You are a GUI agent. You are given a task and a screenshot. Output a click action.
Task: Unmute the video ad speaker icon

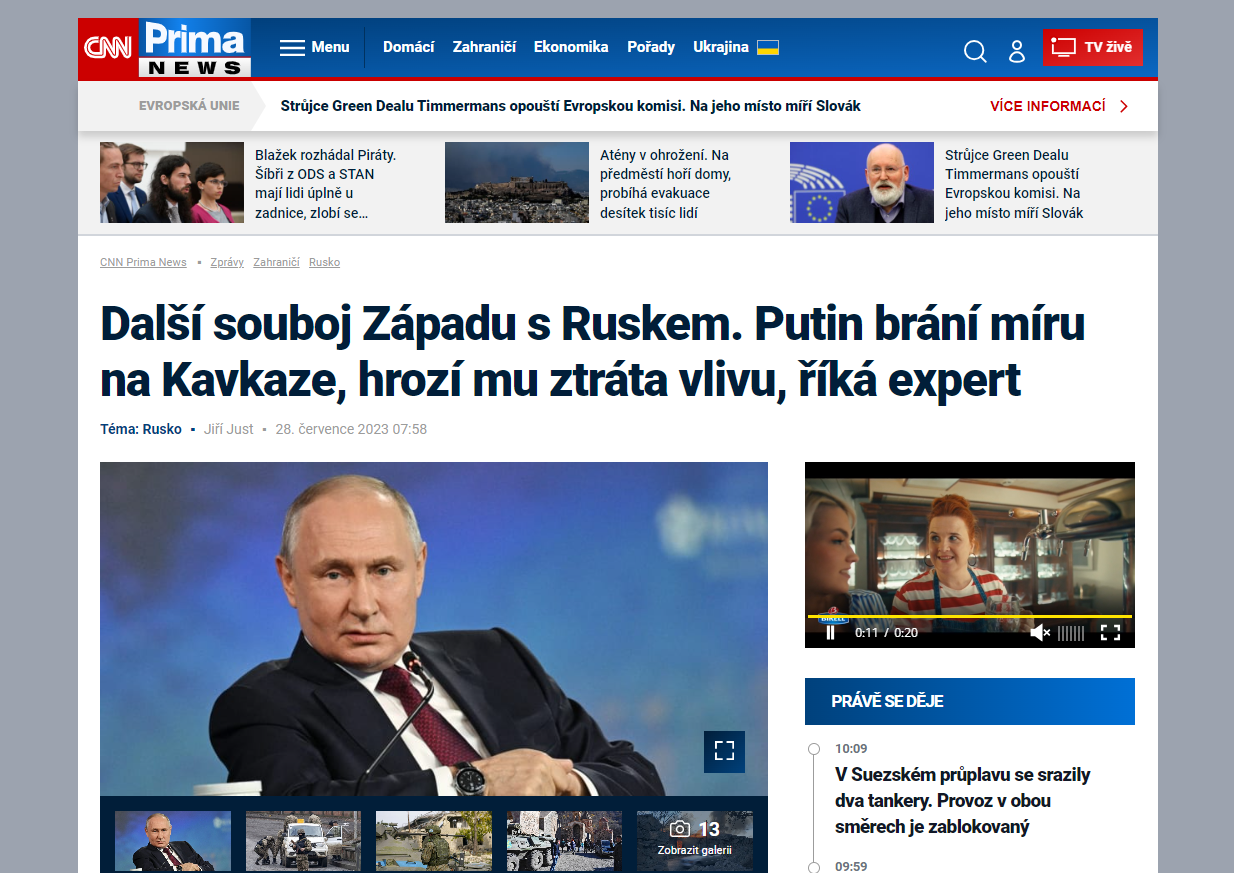1040,632
